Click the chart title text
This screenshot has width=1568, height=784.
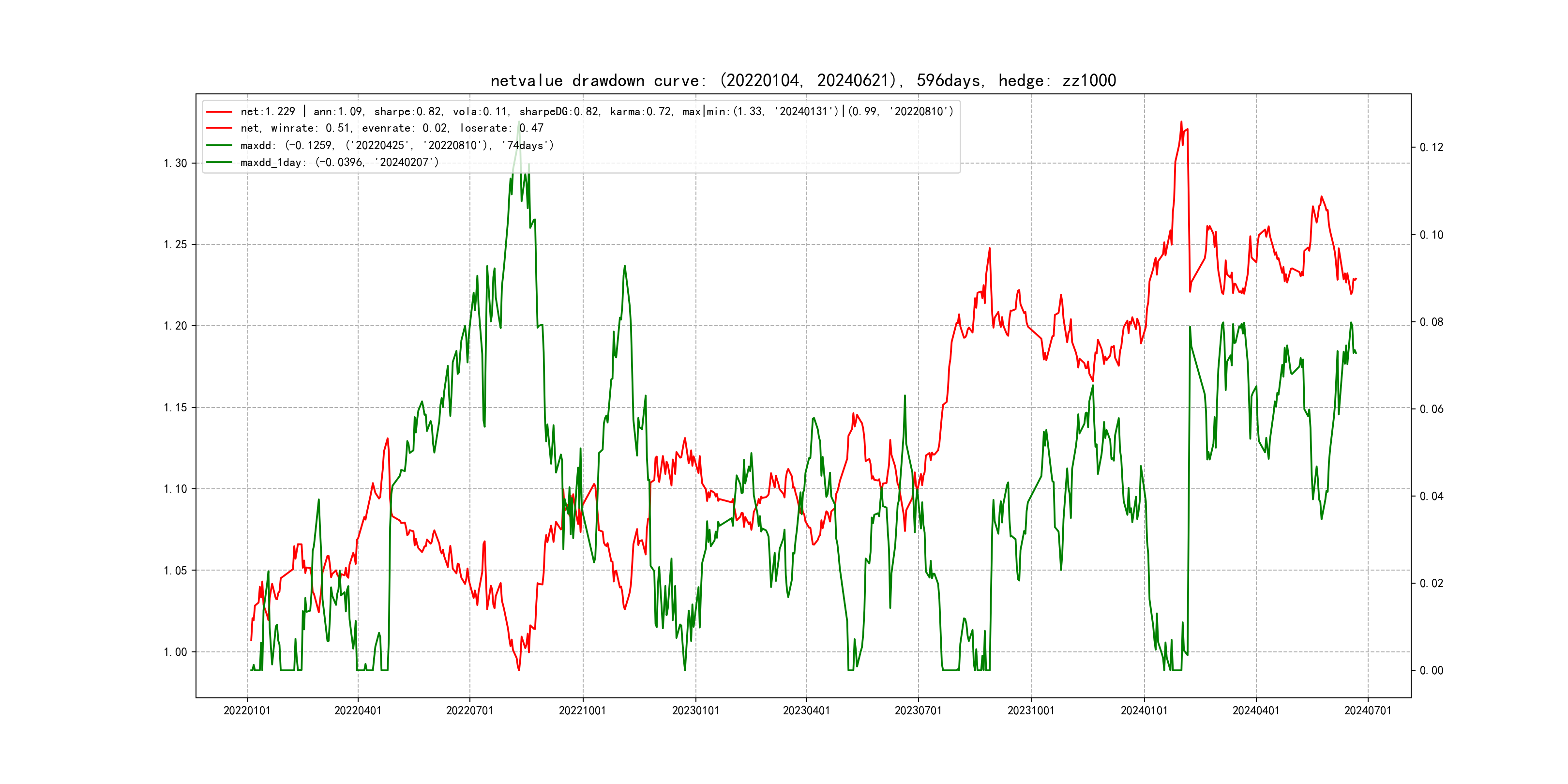803,81
